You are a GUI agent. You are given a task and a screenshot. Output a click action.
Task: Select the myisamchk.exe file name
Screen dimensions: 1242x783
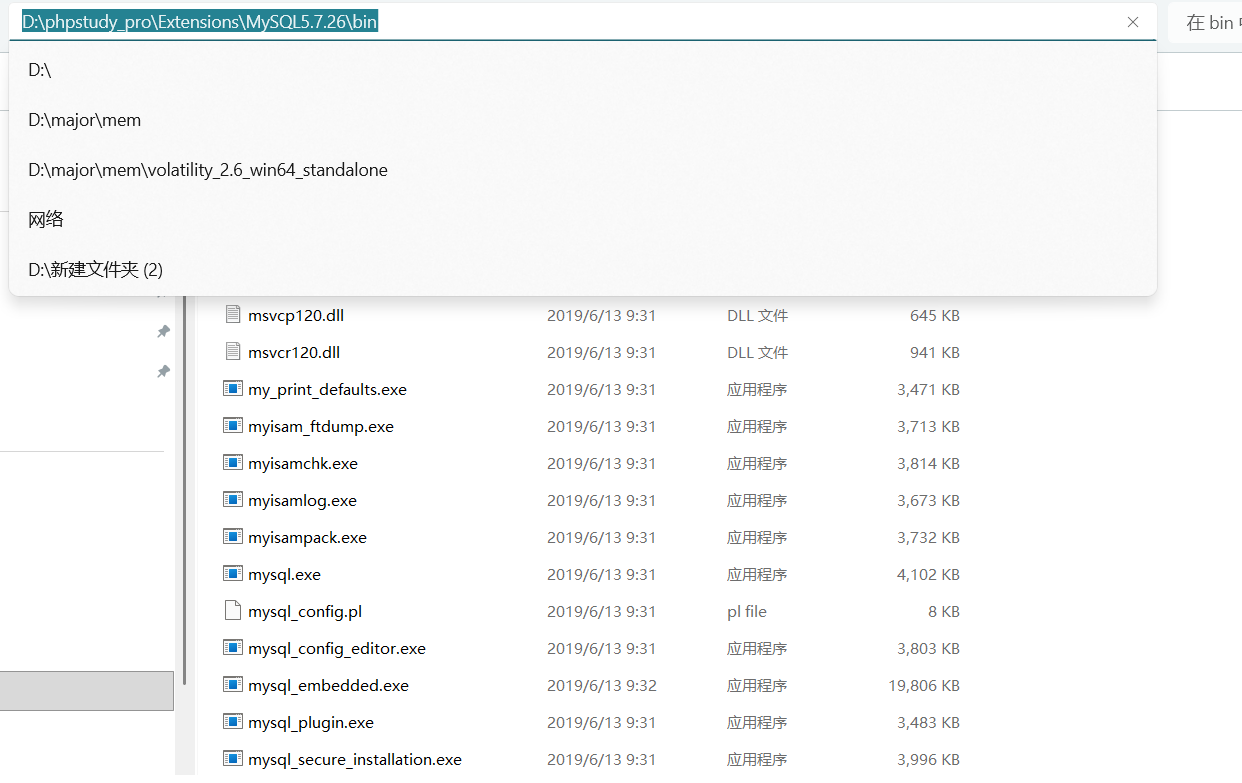[303, 463]
